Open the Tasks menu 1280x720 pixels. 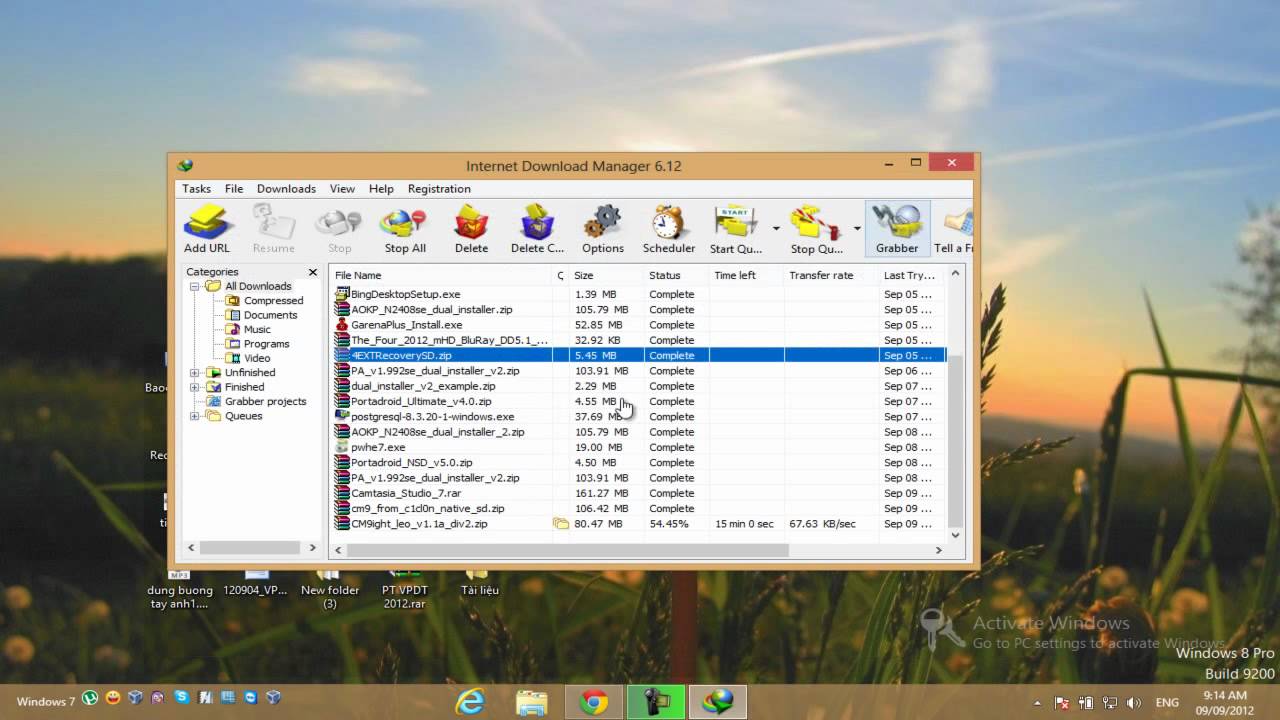point(196,188)
